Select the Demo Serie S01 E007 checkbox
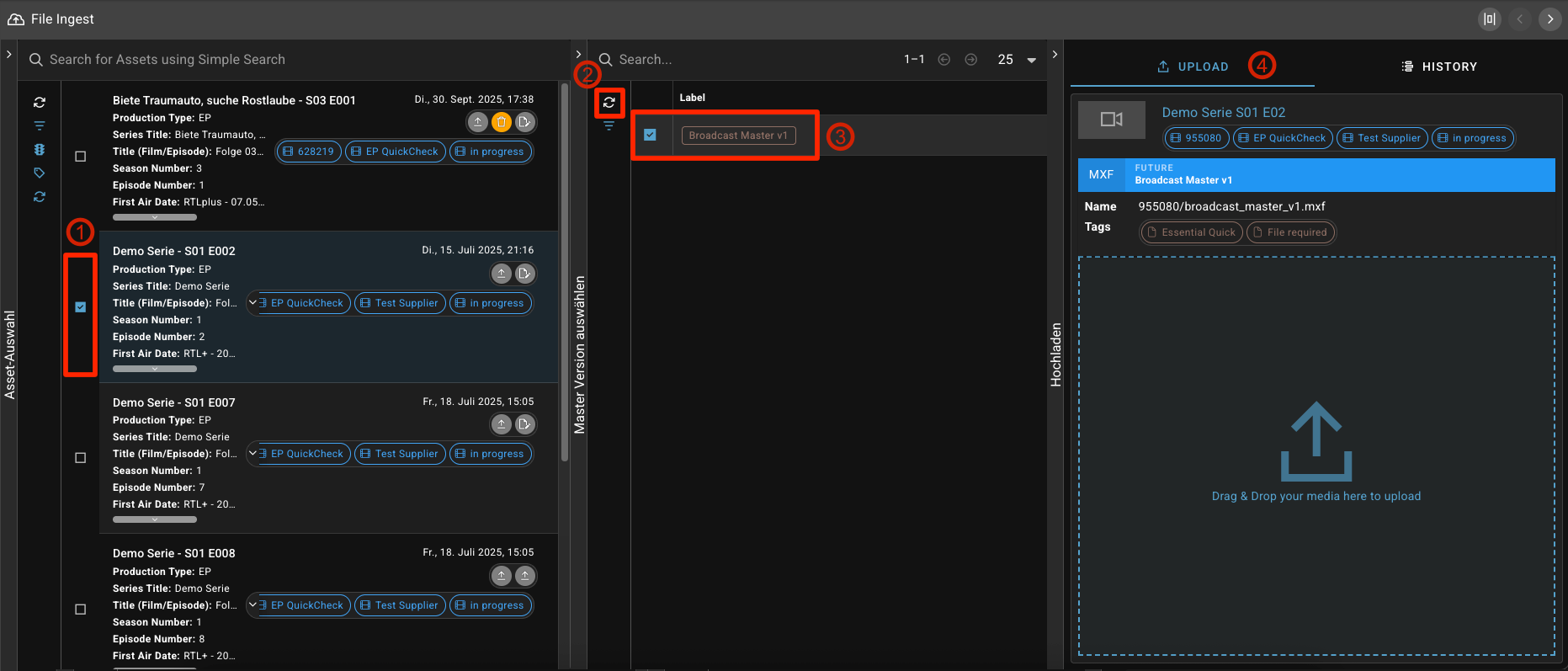Viewport: 1568px width, 671px height. point(81,458)
